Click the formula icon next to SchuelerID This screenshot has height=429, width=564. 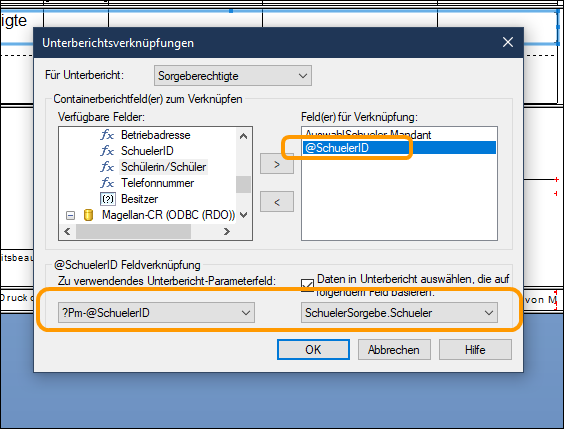pos(107,151)
